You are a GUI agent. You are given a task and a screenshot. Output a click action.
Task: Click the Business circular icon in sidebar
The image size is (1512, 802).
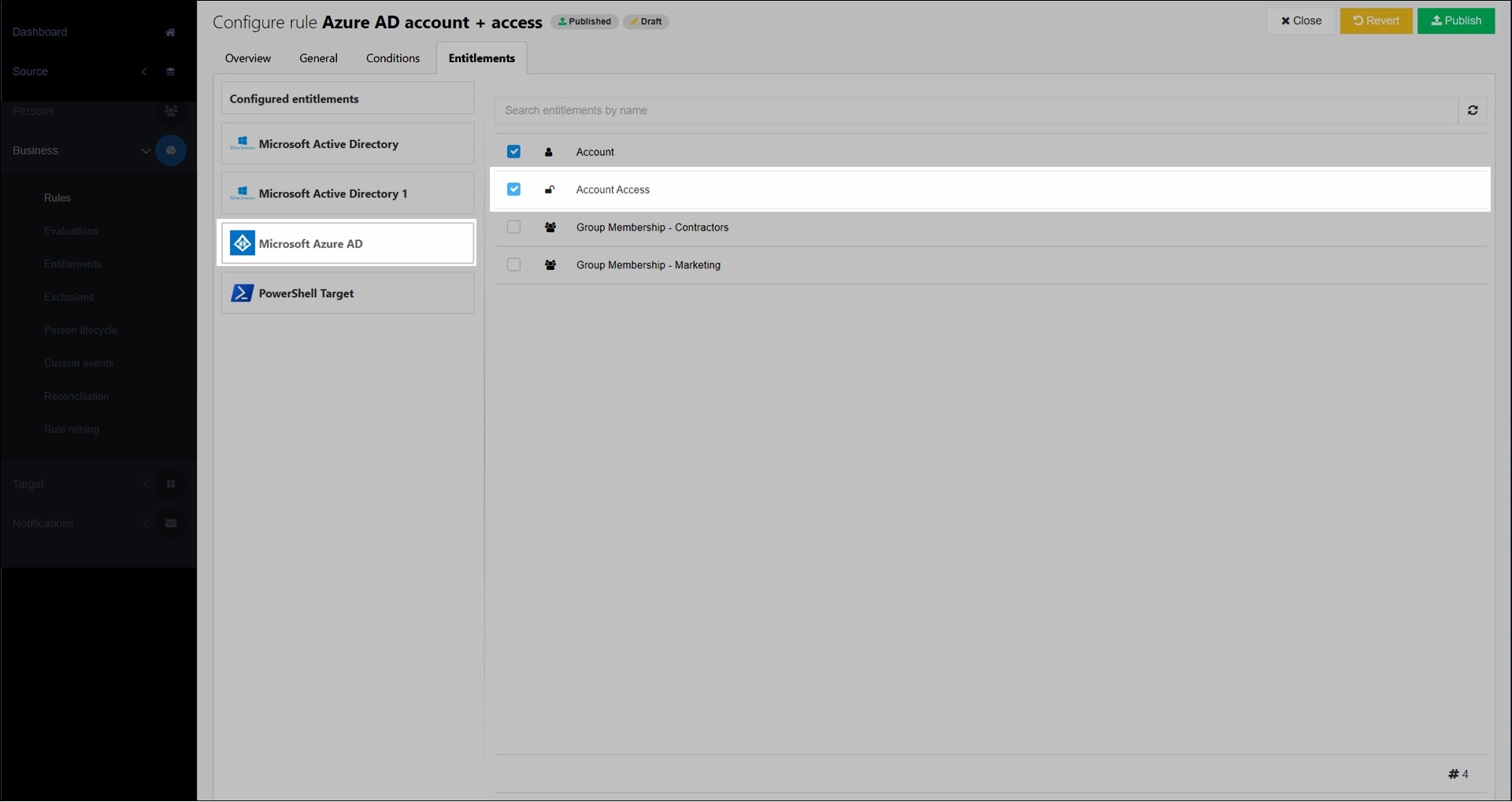point(170,150)
